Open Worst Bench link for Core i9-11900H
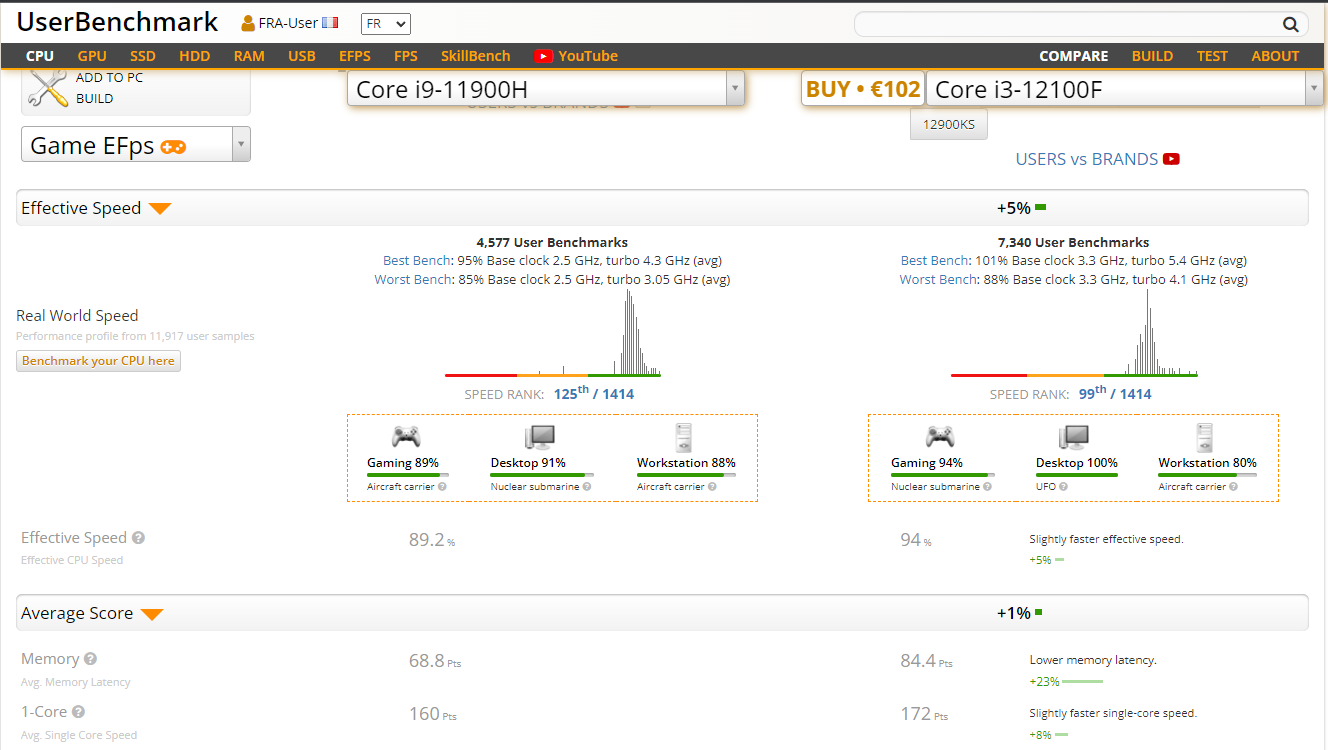The width and height of the screenshot is (1328, 750). (414, 280)
